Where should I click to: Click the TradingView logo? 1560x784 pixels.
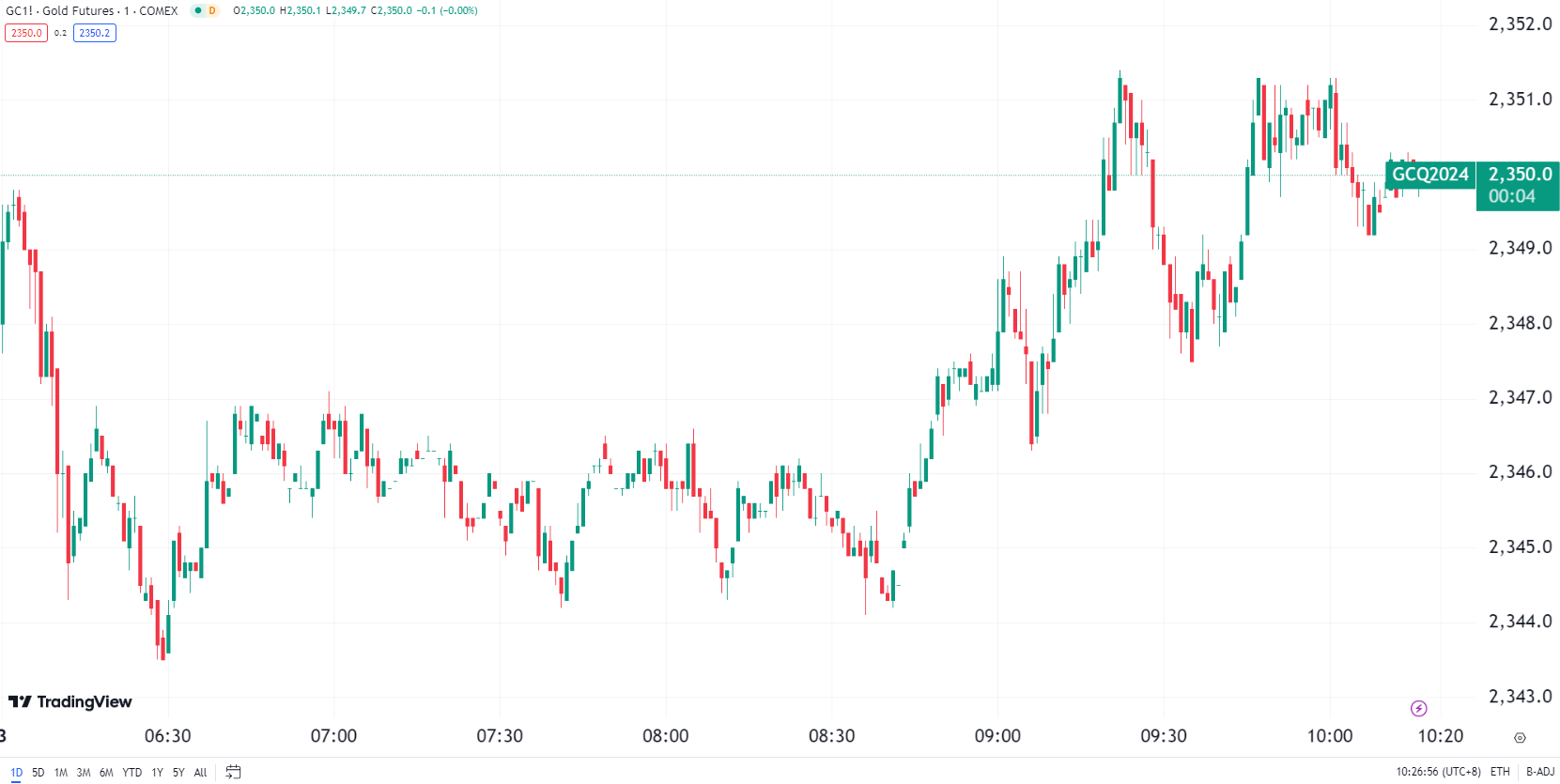point(70,701)
